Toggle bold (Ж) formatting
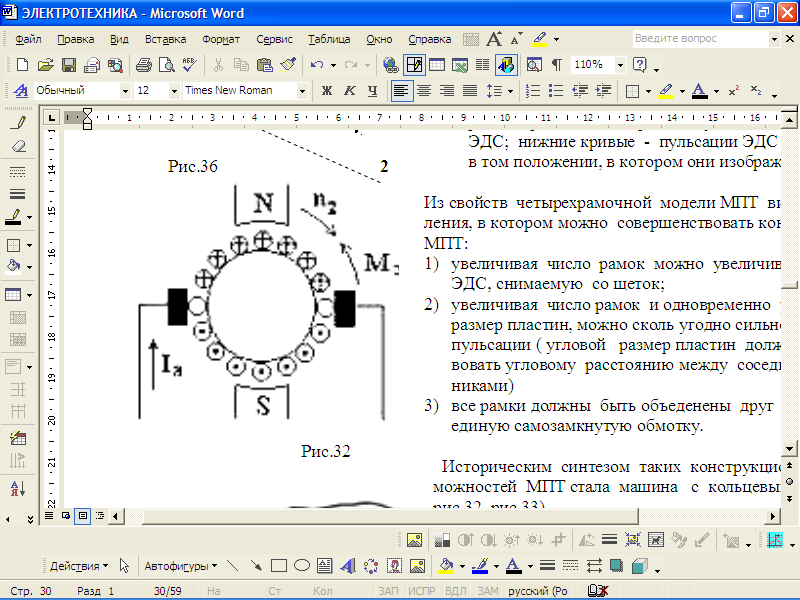Screen dimensions: 800x600 coord(327,91)
